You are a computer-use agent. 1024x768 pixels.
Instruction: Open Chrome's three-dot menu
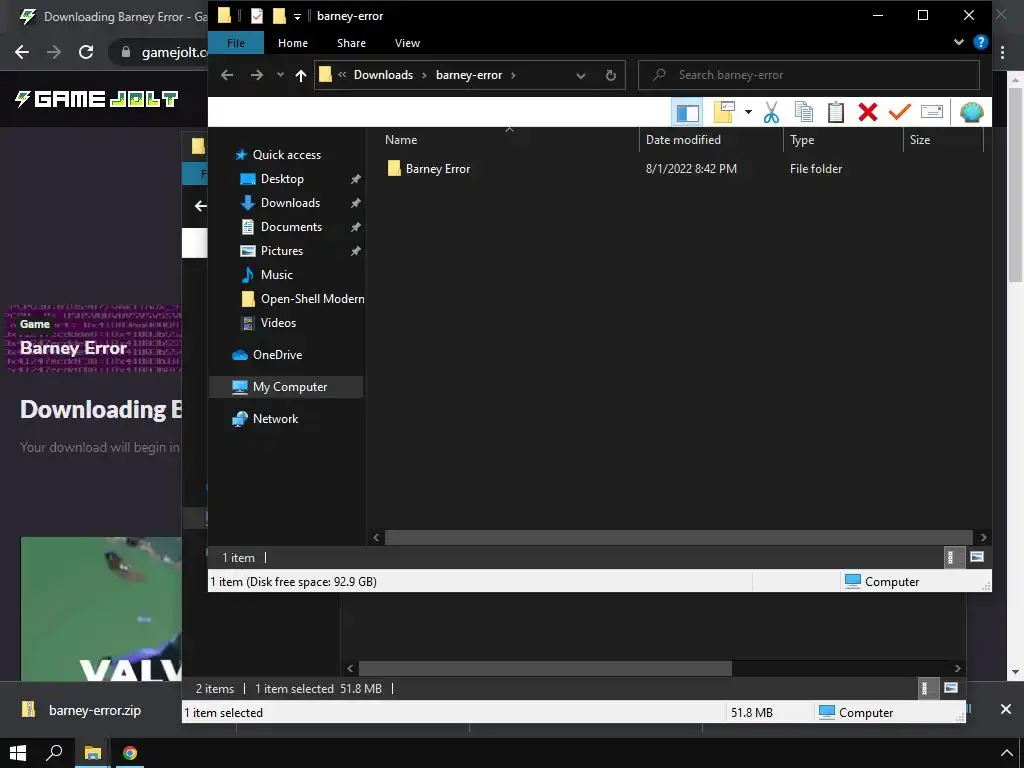point(1002,52)
